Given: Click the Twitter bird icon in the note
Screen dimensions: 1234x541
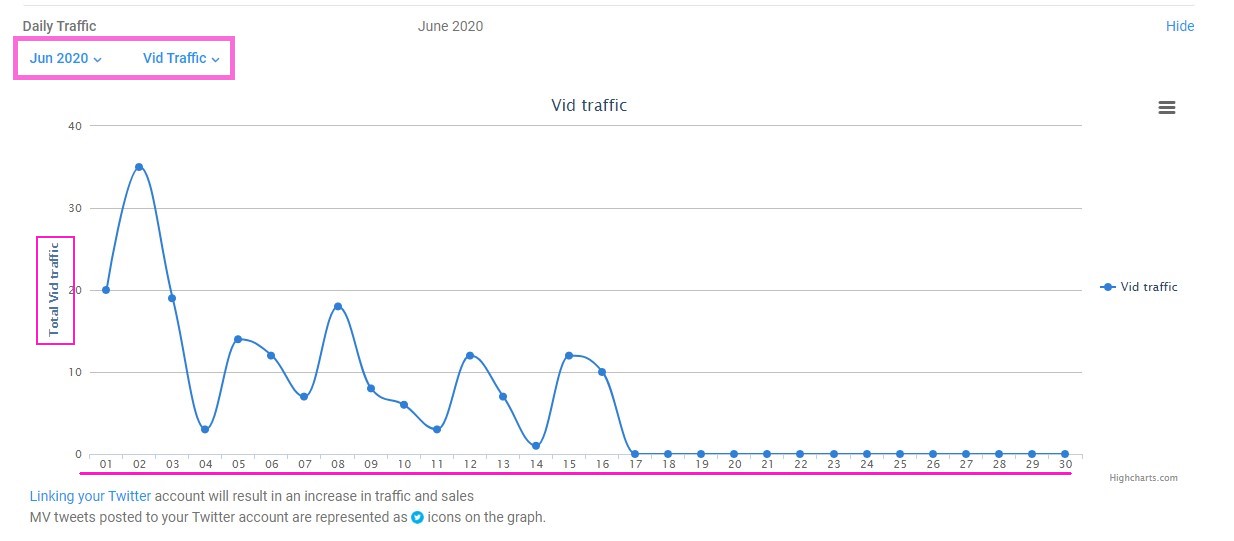Looking at the screenshot, I should click(418, 518).
